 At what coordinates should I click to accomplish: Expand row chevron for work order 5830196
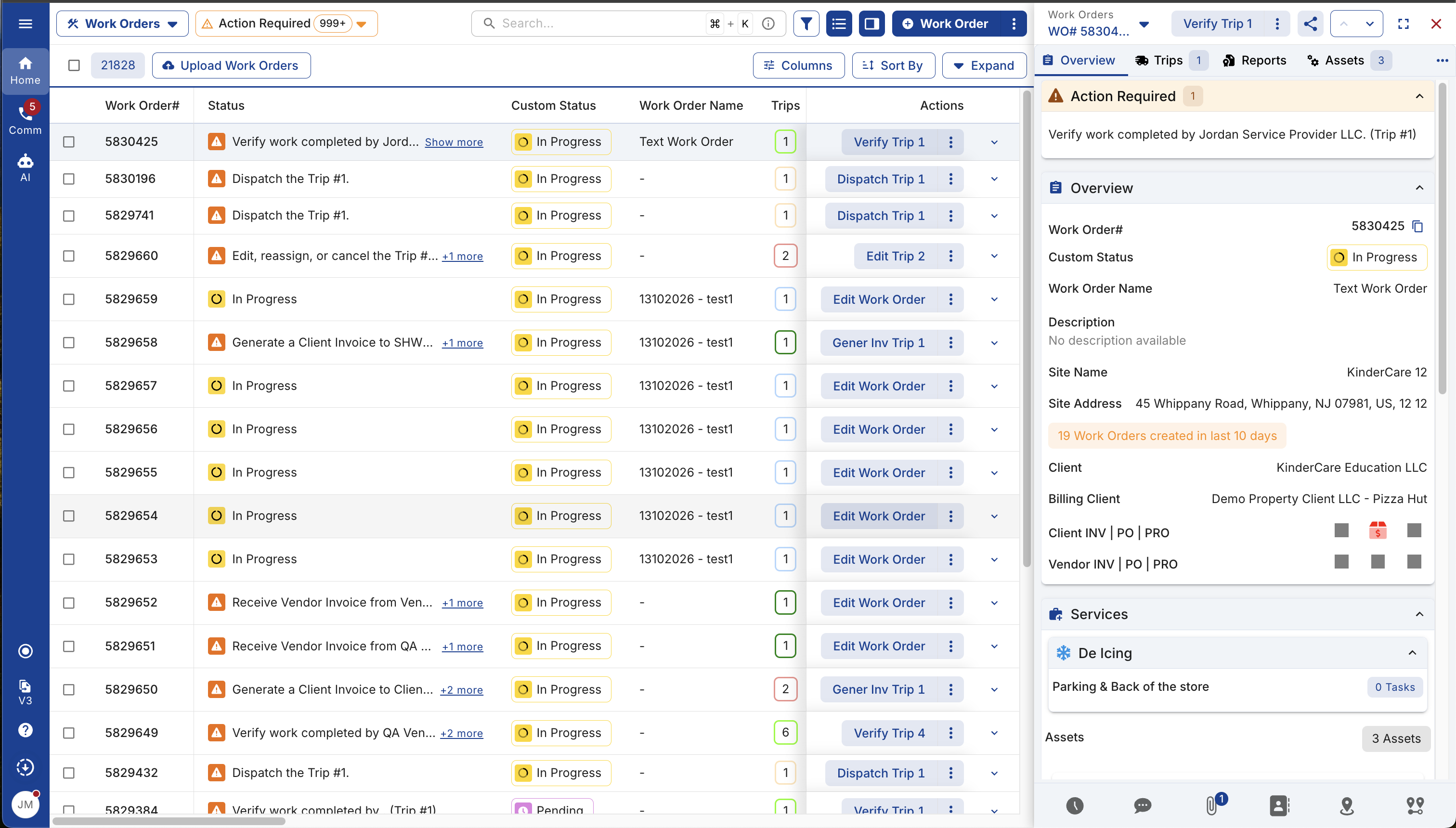coord(994,179)
